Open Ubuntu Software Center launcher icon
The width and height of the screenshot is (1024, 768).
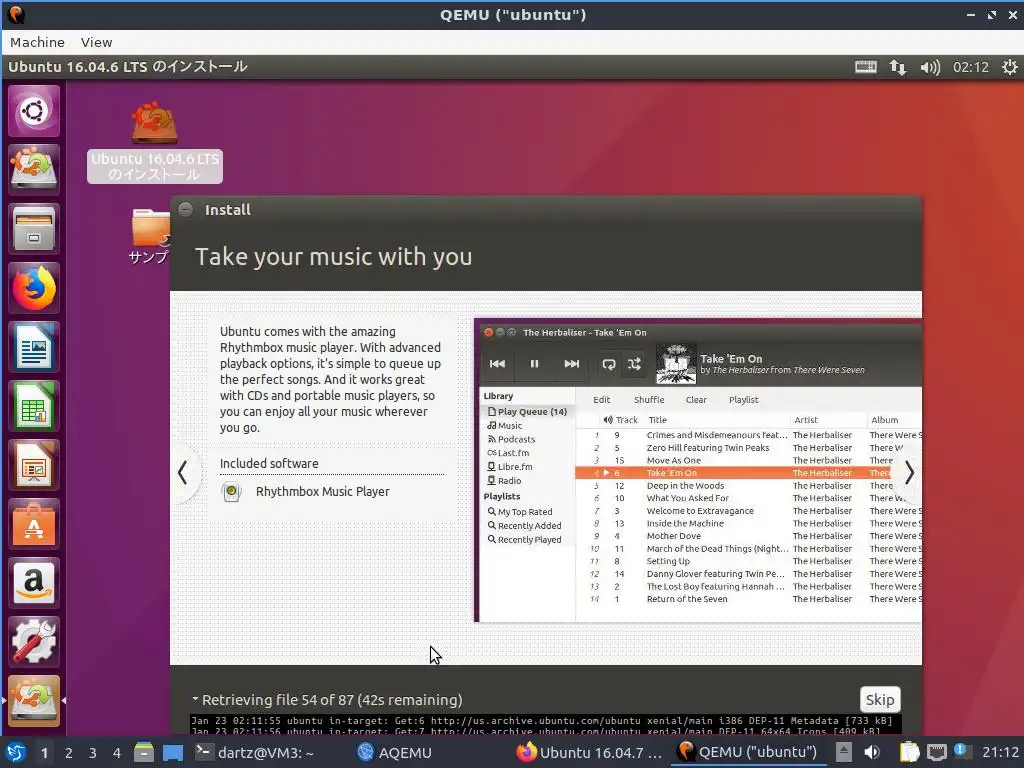click(x=34, y=524)
